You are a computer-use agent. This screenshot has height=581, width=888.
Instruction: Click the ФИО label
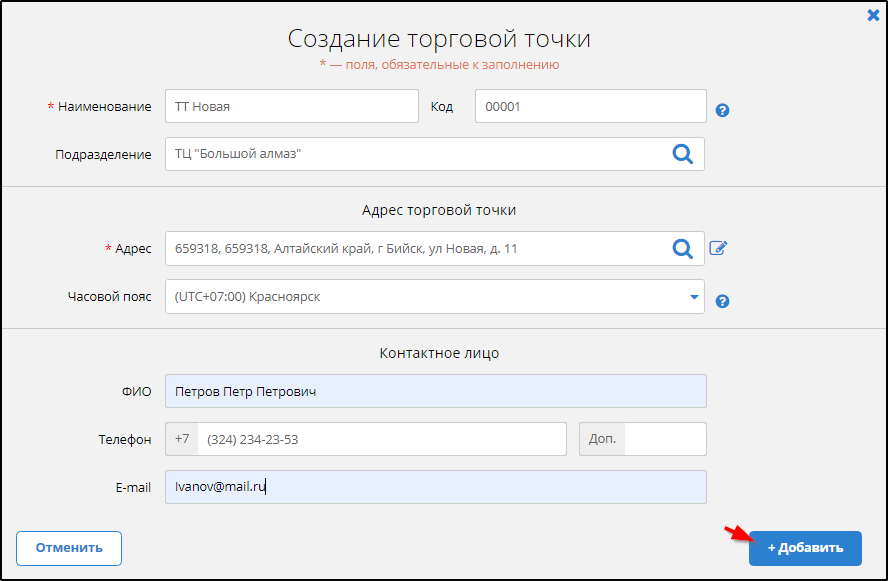(x=136, y=392)
